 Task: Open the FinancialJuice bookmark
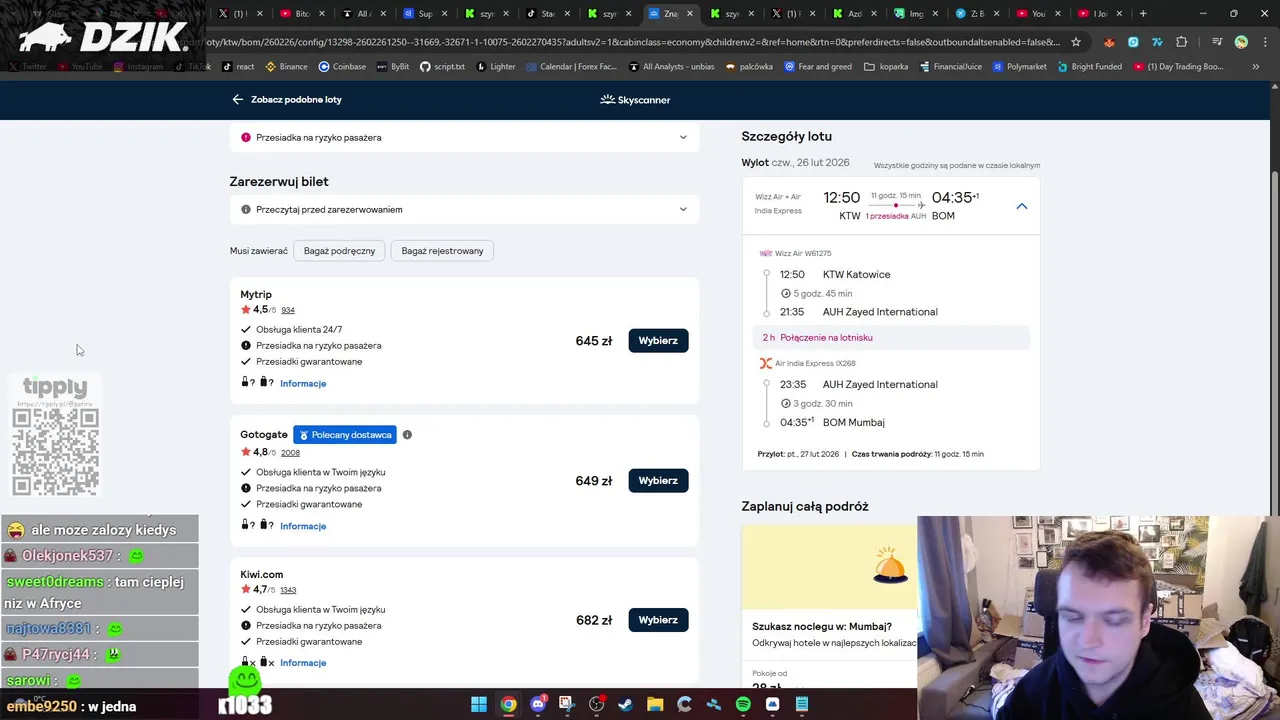pos(952,67)
